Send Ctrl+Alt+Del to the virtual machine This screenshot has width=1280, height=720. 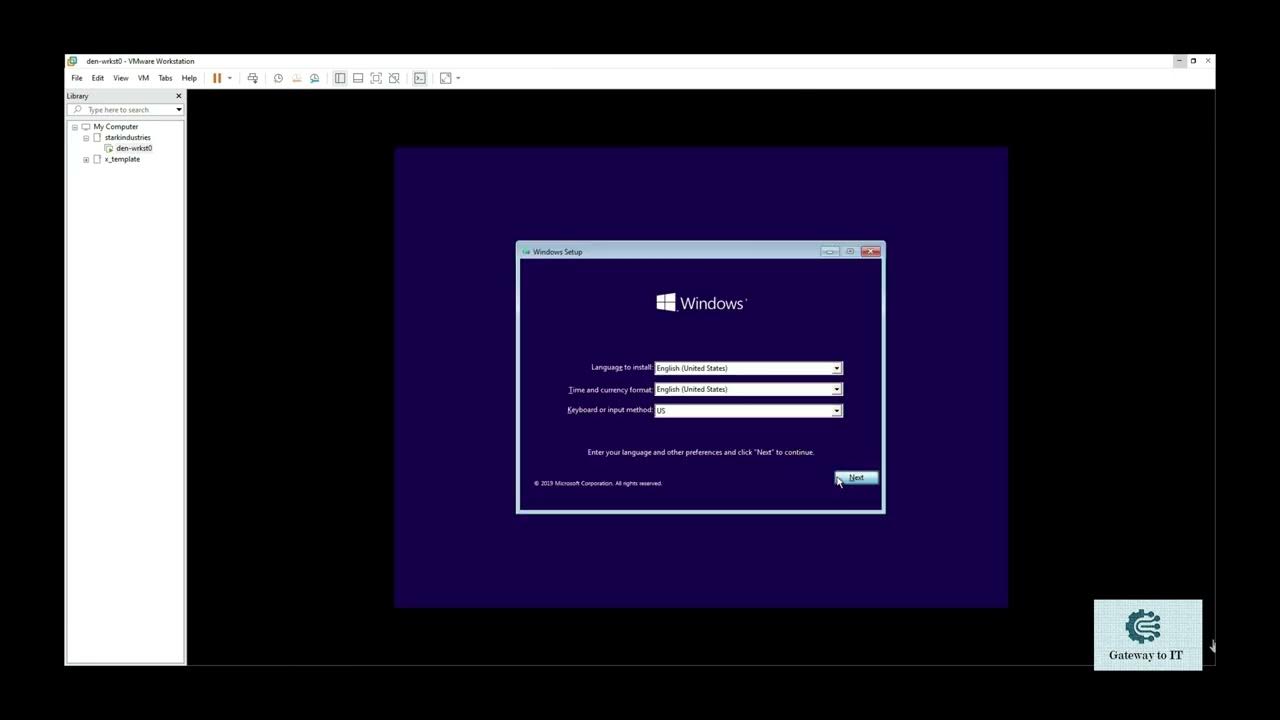coord(252,78)
